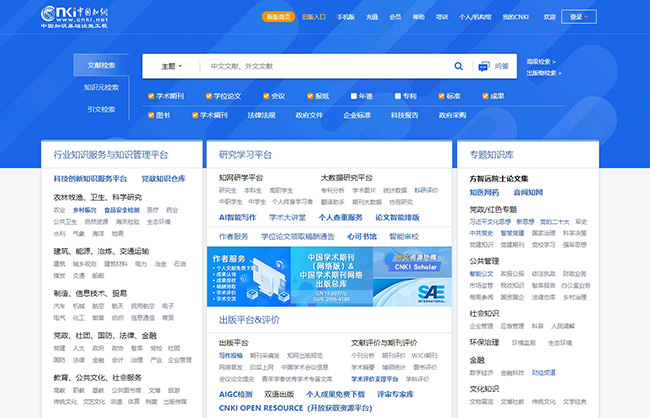Open 学术评价支撑平台 link
The height and width of the screenshot is (418, 650).
coord(375,379)
